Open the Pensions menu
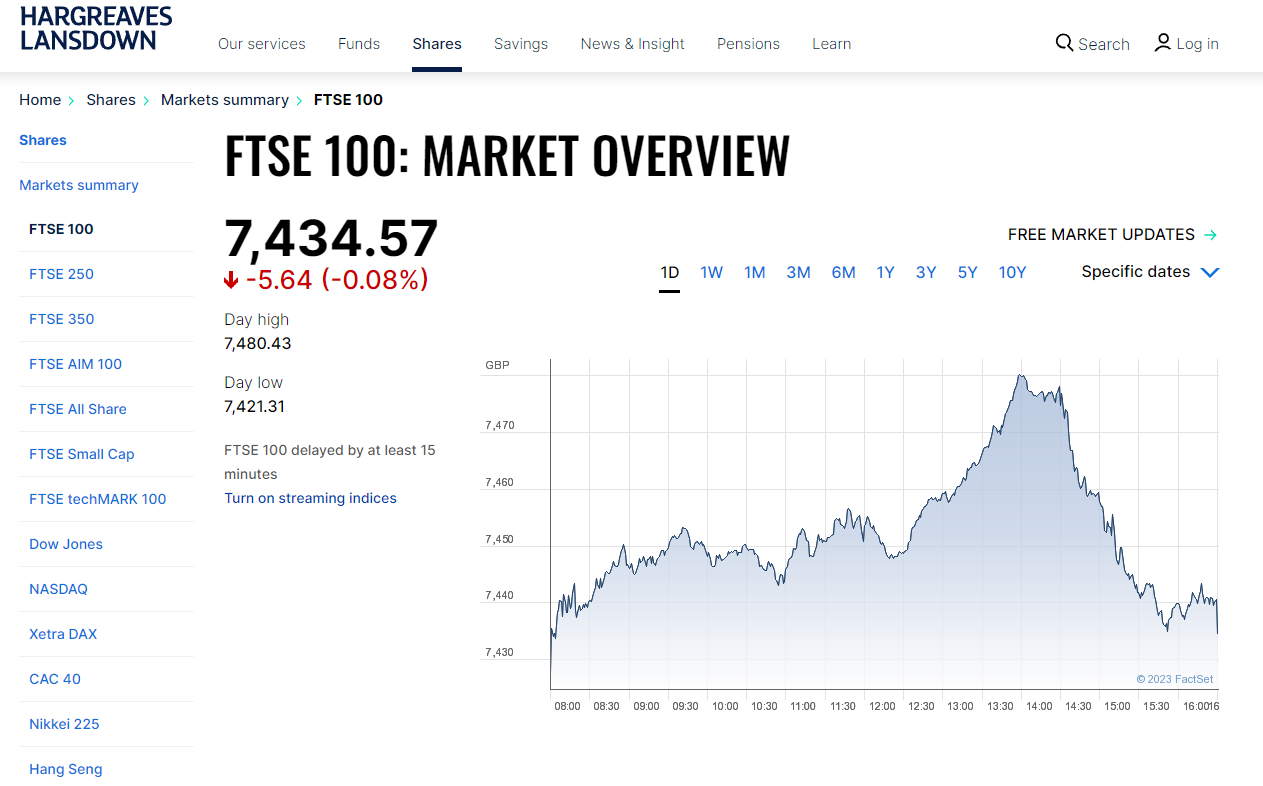 748,44
